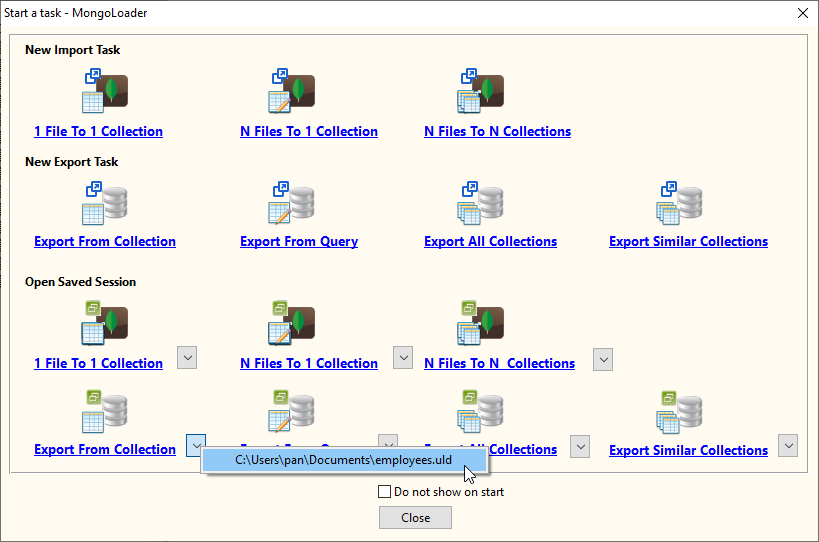Viewport: 819px width, 542px height.
Task: Click the N Files To 1 Collection import icon
Action: (292, 91)
